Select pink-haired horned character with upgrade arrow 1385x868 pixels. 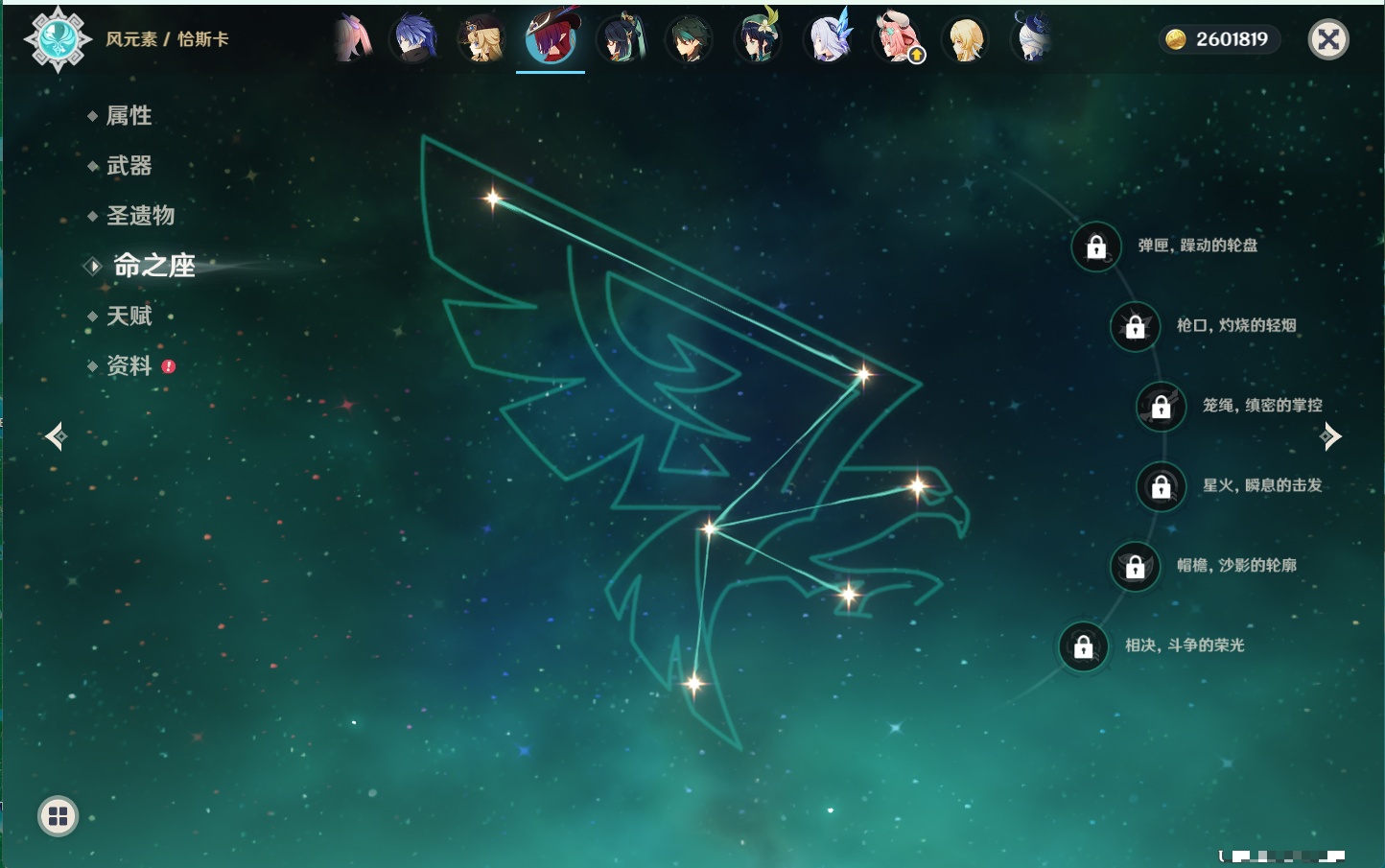click(897, 39)
